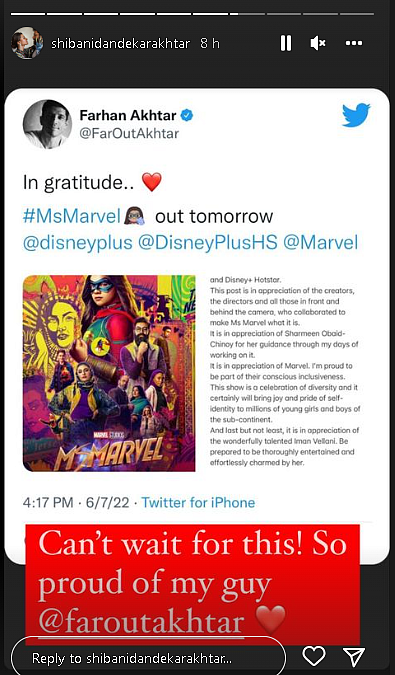Share the story via paper plane icon
Screen dimensions: 395x675
pyautogui.click(x=354, y=656)
